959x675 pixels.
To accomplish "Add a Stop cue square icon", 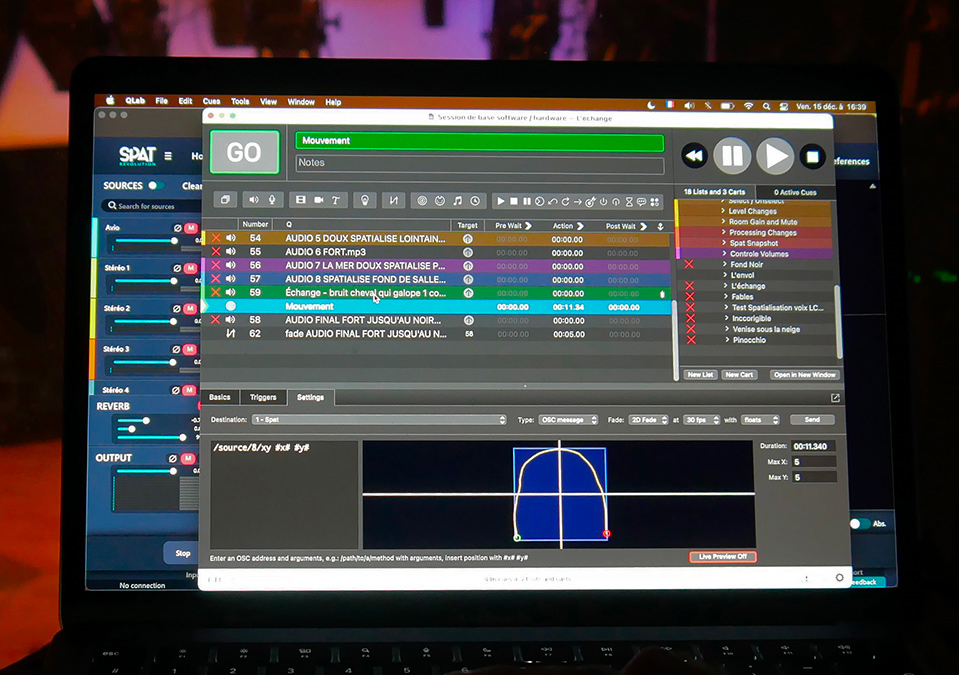I will (x=514, y=201).
